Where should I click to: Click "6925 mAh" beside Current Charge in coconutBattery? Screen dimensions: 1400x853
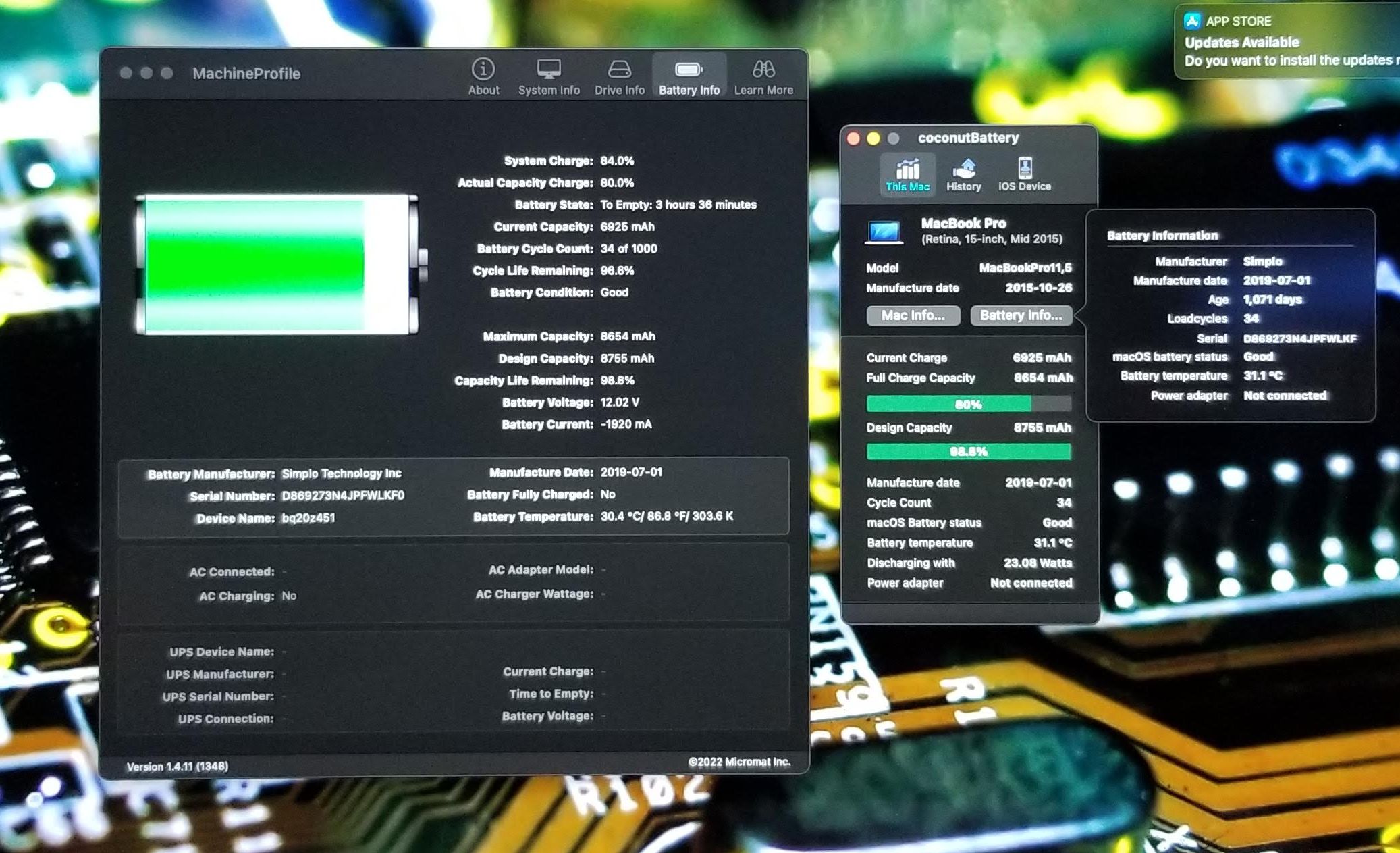pyautogui.click(x=1042, y=358)
